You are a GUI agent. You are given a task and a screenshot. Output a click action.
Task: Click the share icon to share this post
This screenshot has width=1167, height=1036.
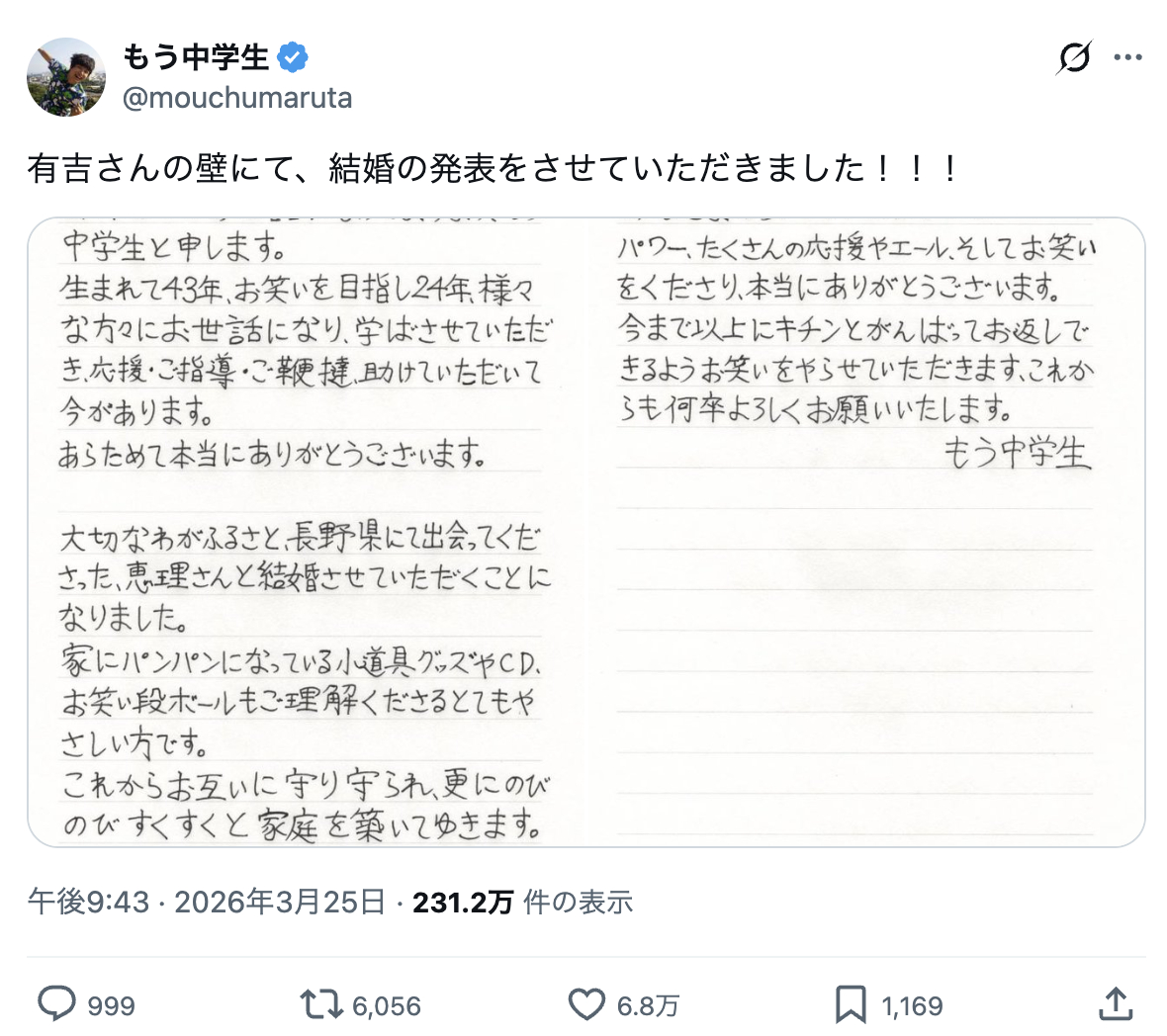click(1116, 1004)
